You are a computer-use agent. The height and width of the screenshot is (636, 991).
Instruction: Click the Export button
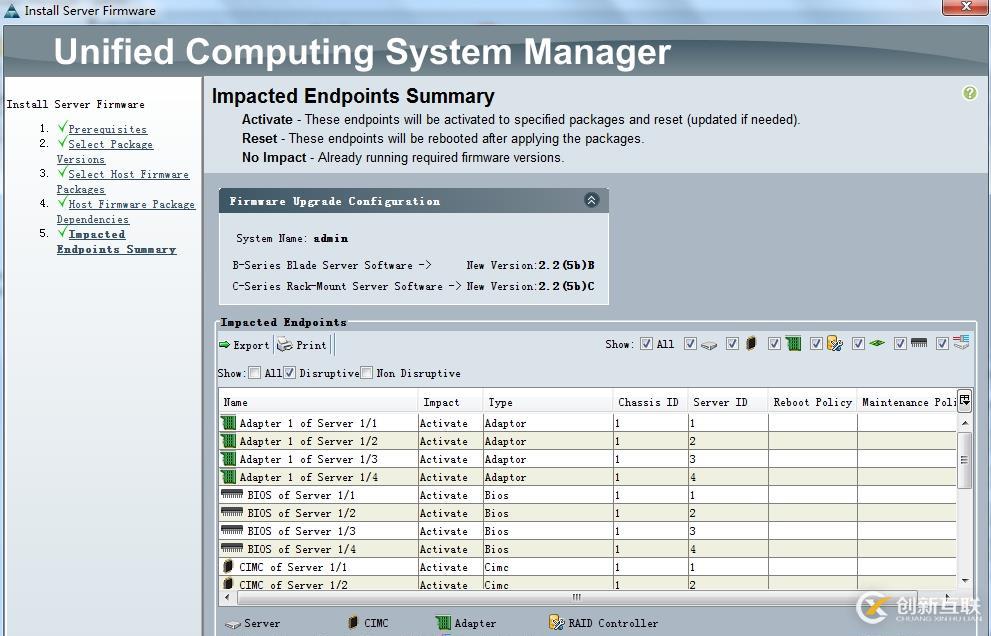[244, 345]
